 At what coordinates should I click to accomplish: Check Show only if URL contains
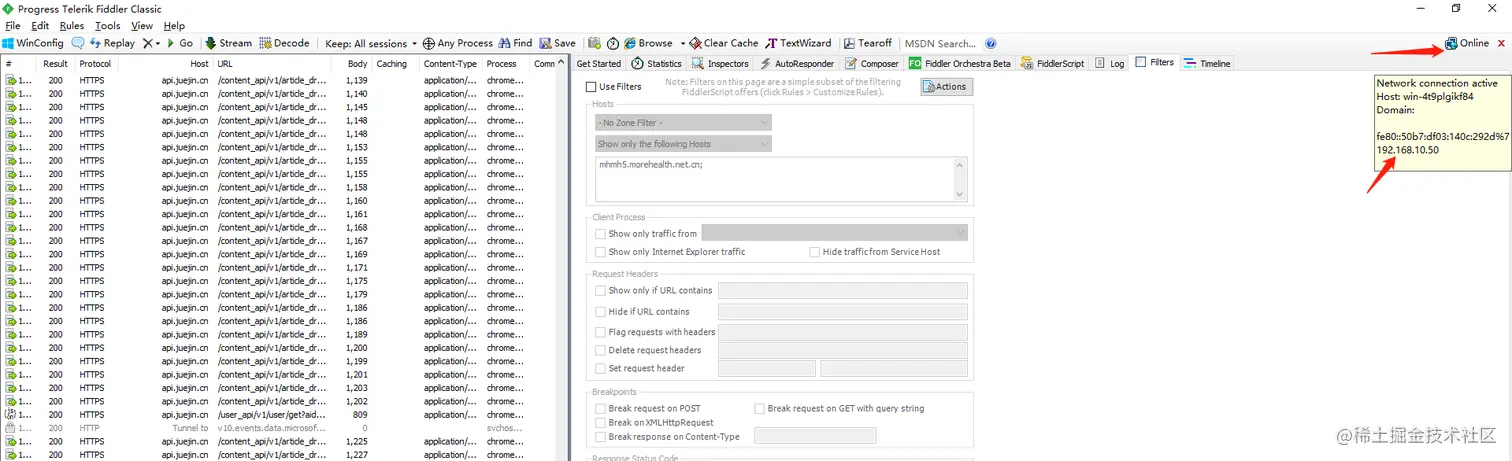[600, 291]
